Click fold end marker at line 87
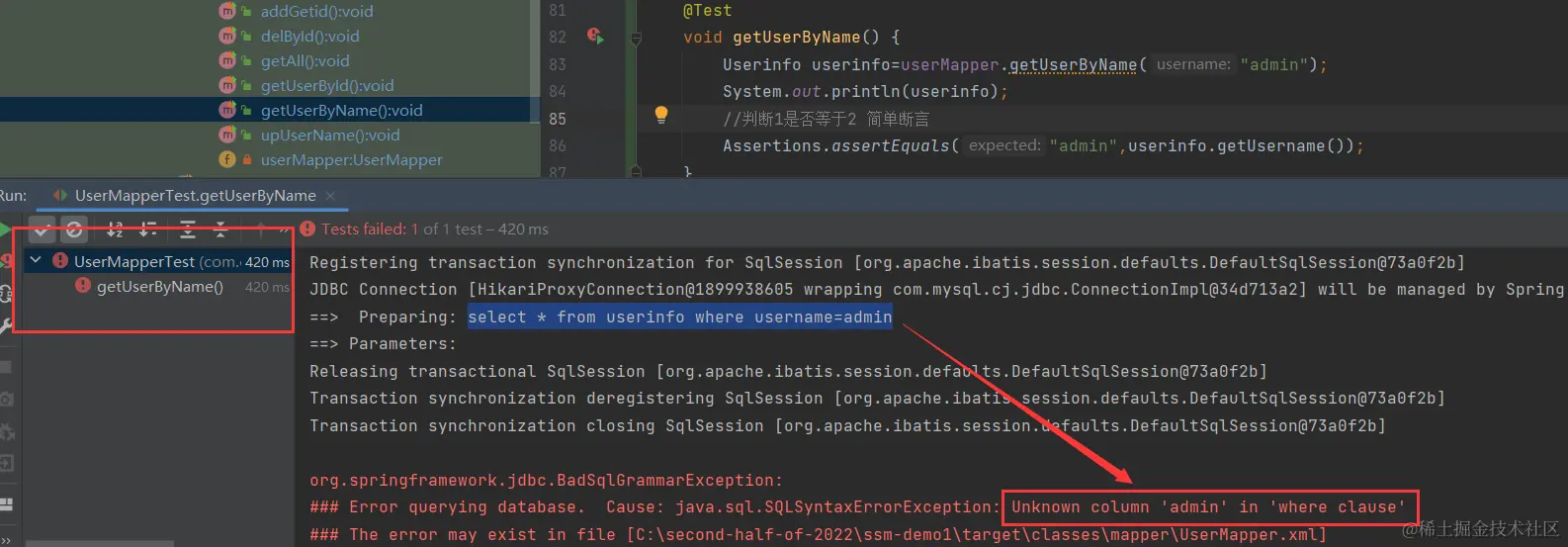Screen dimensions: 1568x547 click(636, 171)
